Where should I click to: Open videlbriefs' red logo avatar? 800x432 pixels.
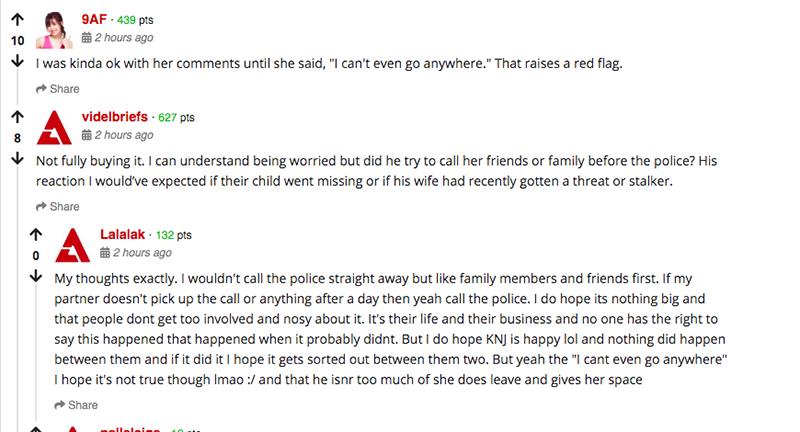point(56,128)
